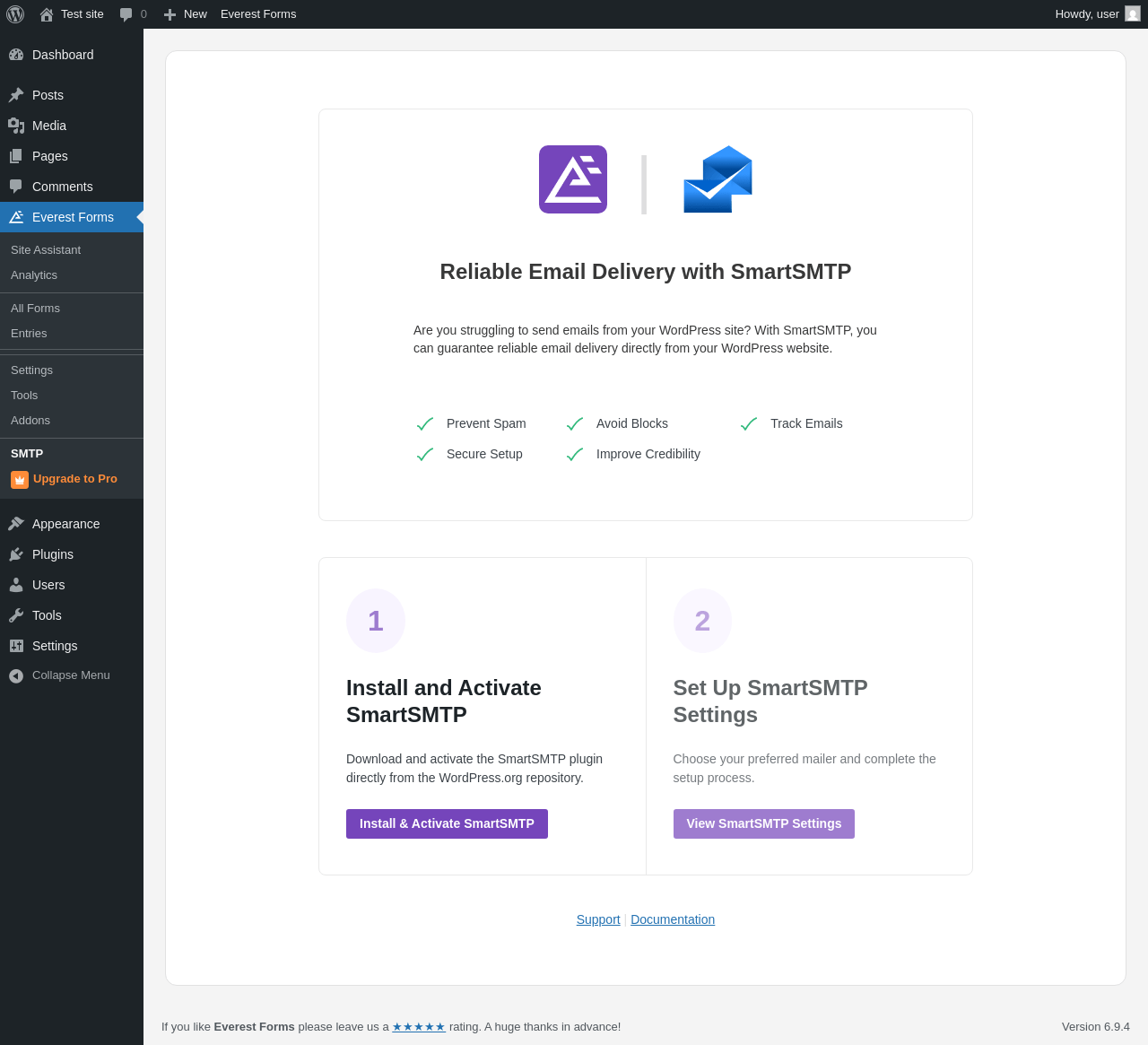
Task: Click the Media icon in sidebar
Action: (x=16, y=126)
